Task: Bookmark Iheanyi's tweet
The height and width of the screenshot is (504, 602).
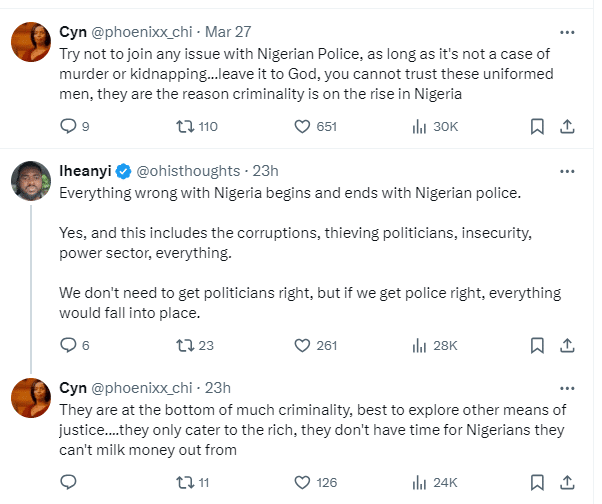Action: tap(536, 345)
